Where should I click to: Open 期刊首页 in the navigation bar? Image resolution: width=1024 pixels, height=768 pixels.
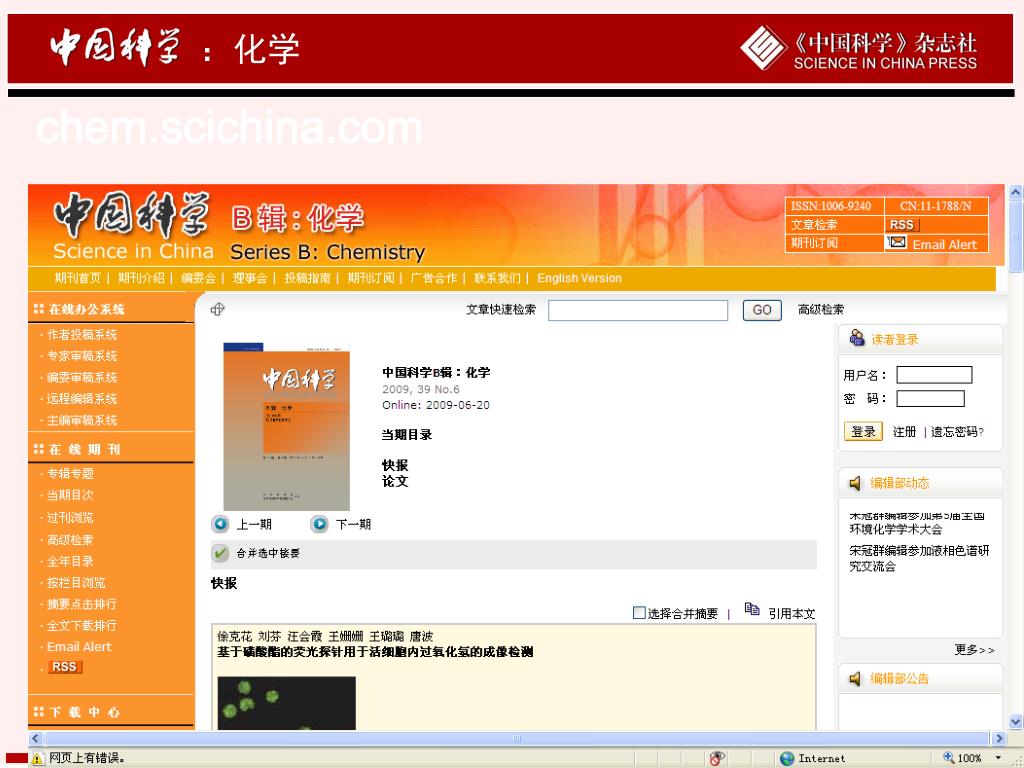[x=78, y=278]
